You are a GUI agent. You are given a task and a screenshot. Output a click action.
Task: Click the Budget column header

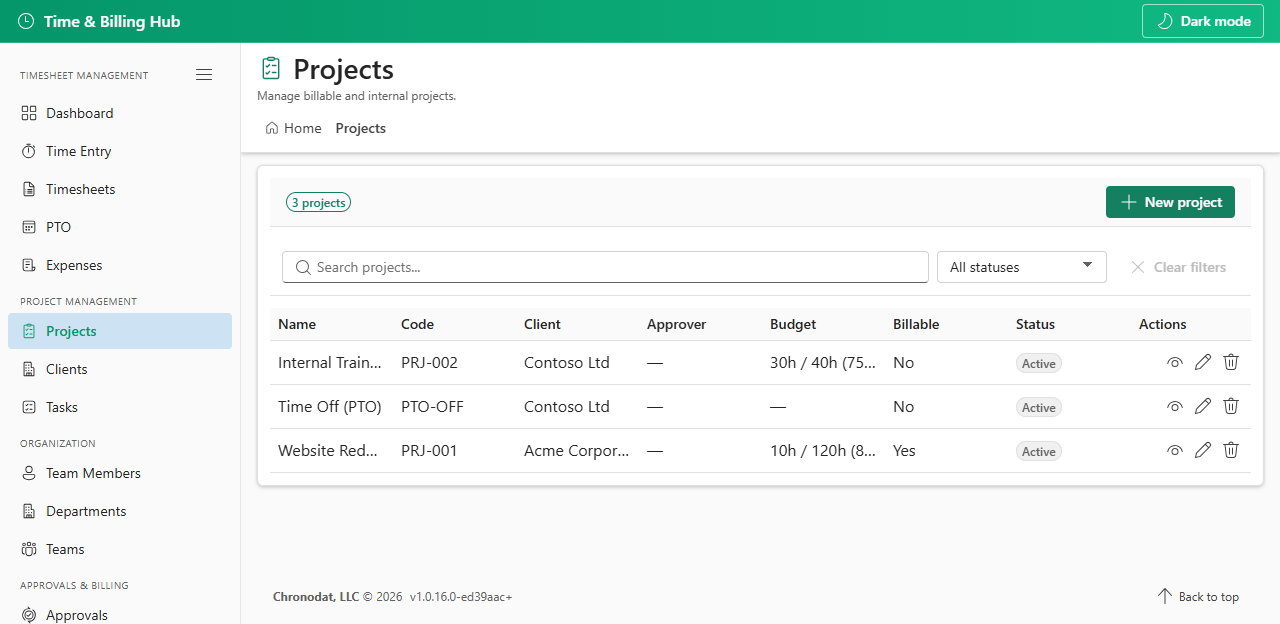tap(793, 324)
